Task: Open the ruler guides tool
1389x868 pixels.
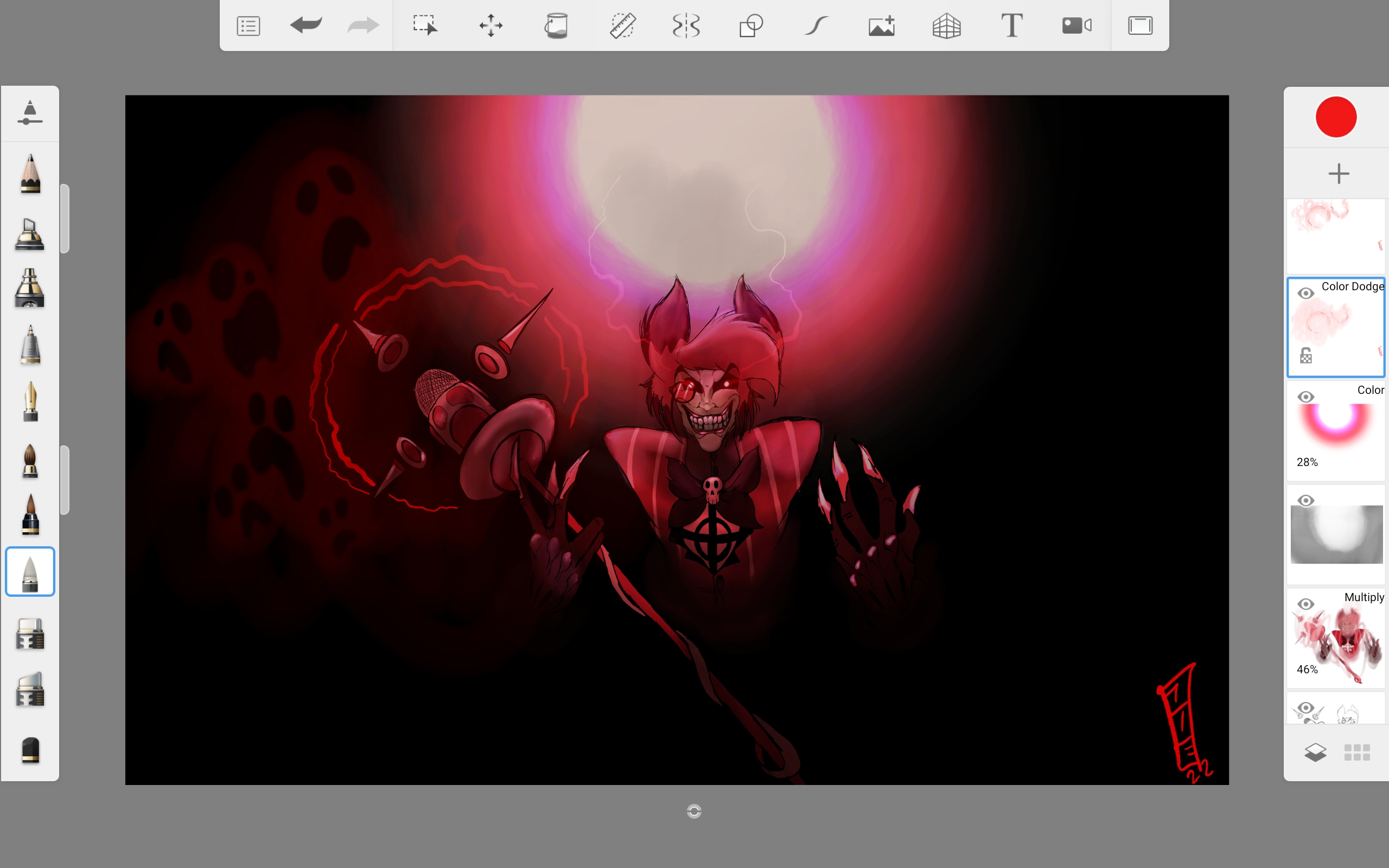Action: tap(622, 26)
